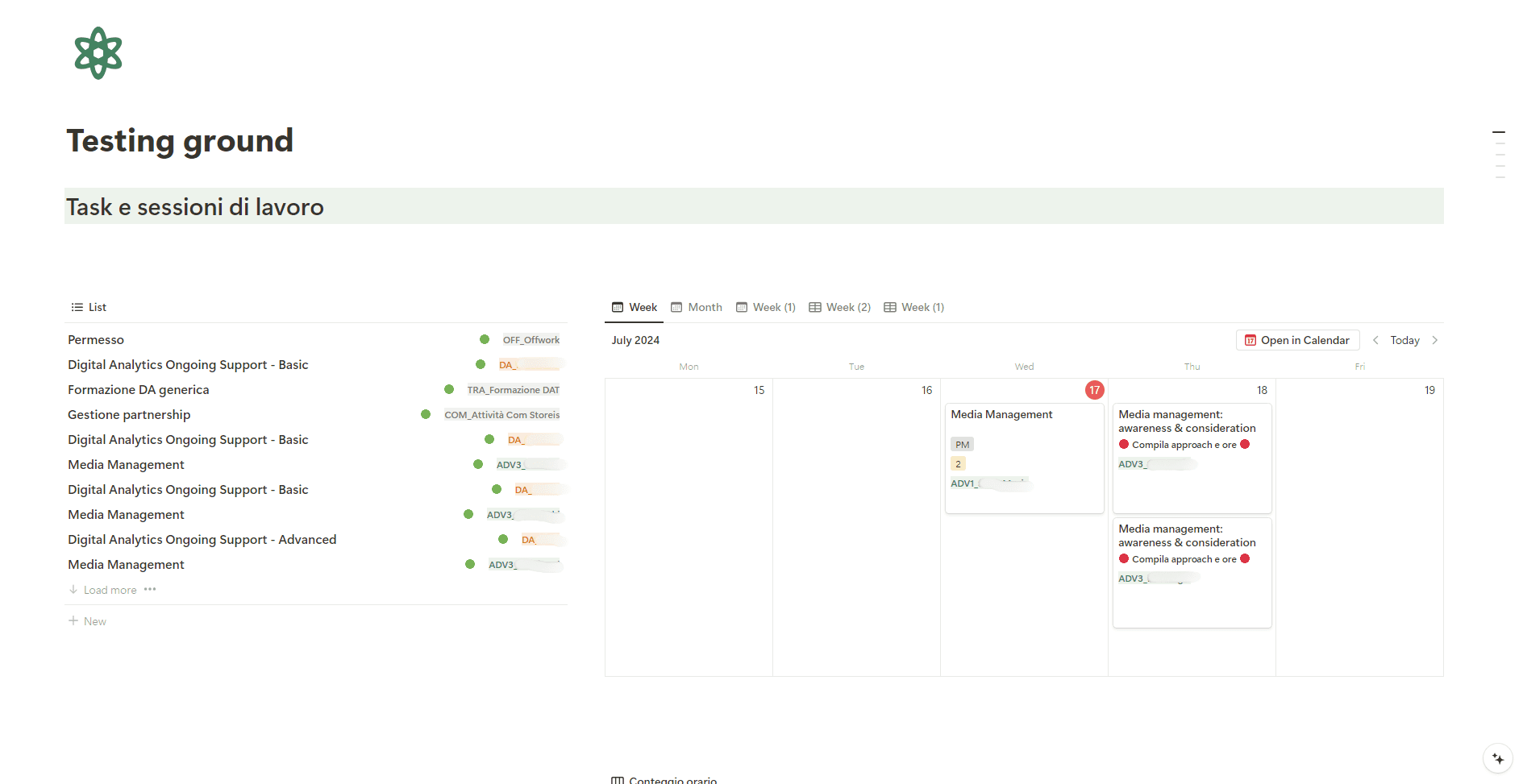
Task: Open the Week (2) table tab
Action: click(x=840, y=307)
